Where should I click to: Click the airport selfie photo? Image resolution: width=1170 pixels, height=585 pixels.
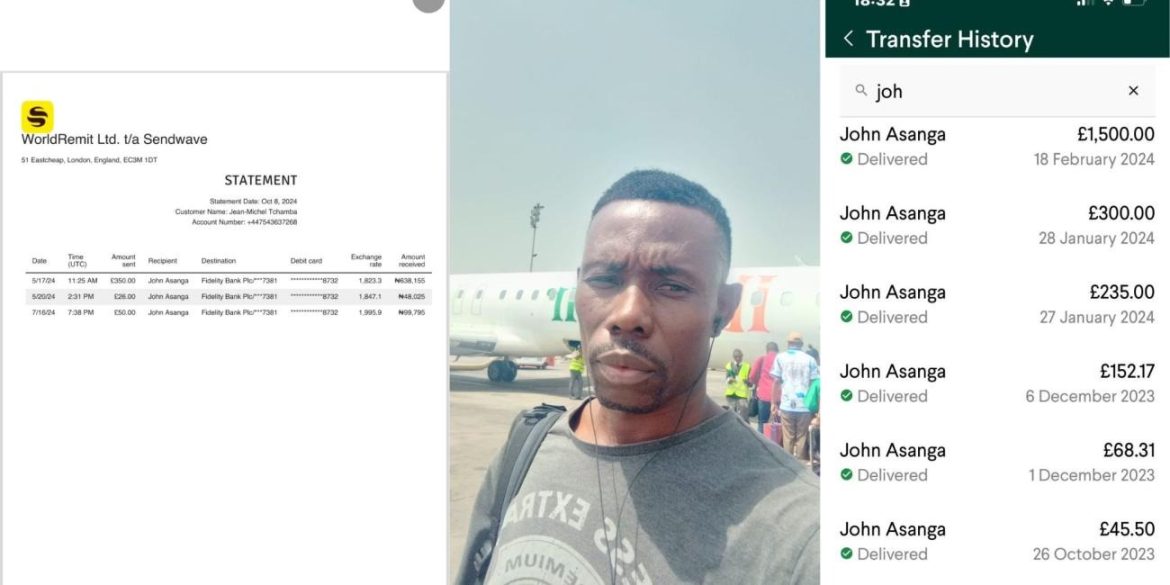[635, 292]
